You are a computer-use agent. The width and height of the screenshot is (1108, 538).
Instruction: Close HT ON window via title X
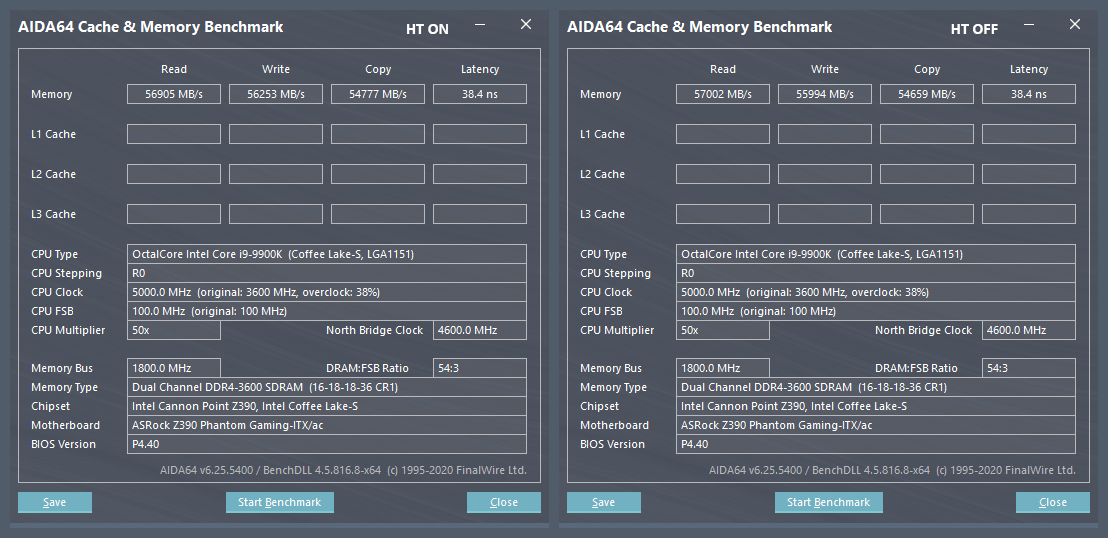(526, 24)
